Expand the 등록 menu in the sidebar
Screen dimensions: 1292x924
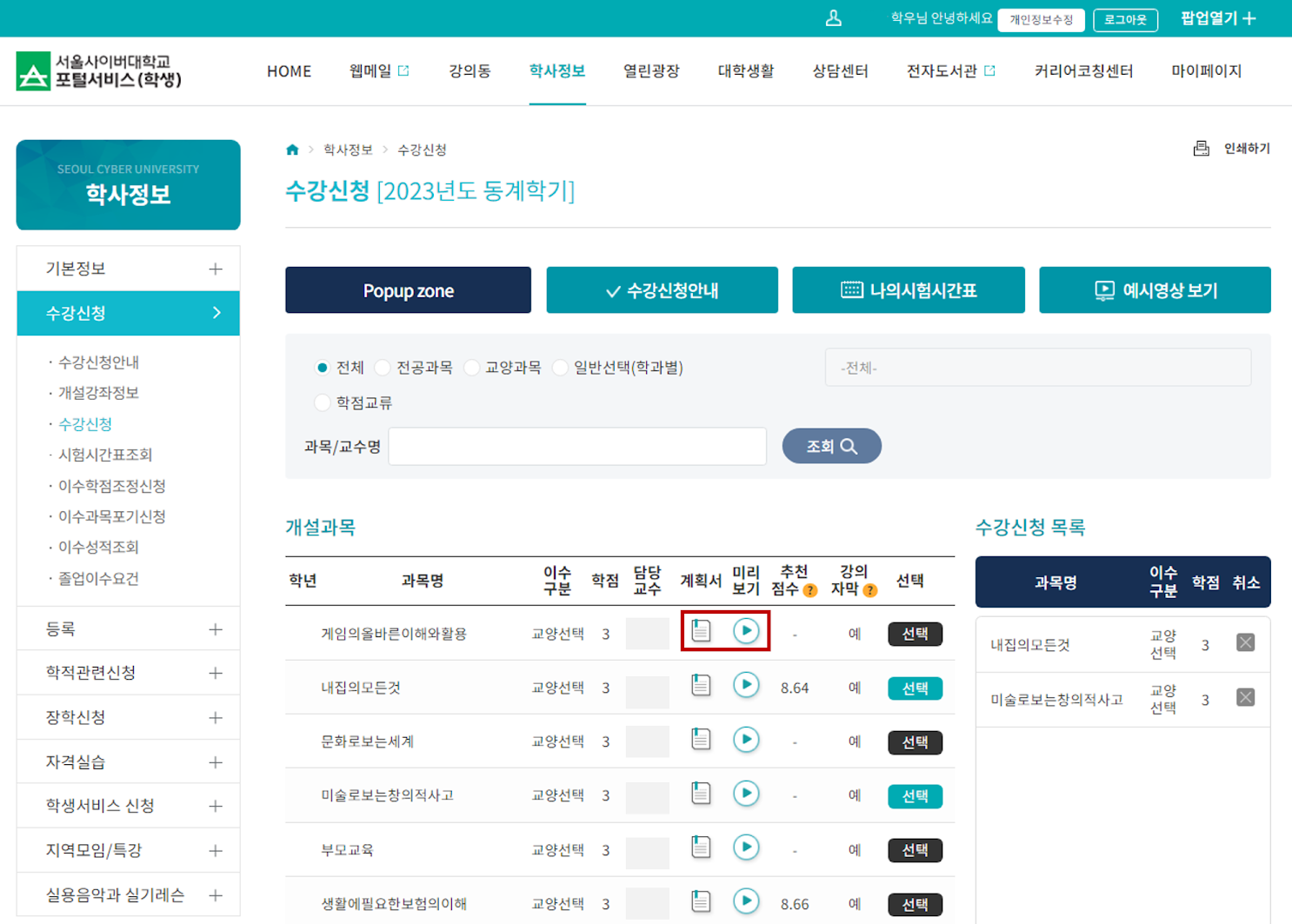tap(128, 628)
